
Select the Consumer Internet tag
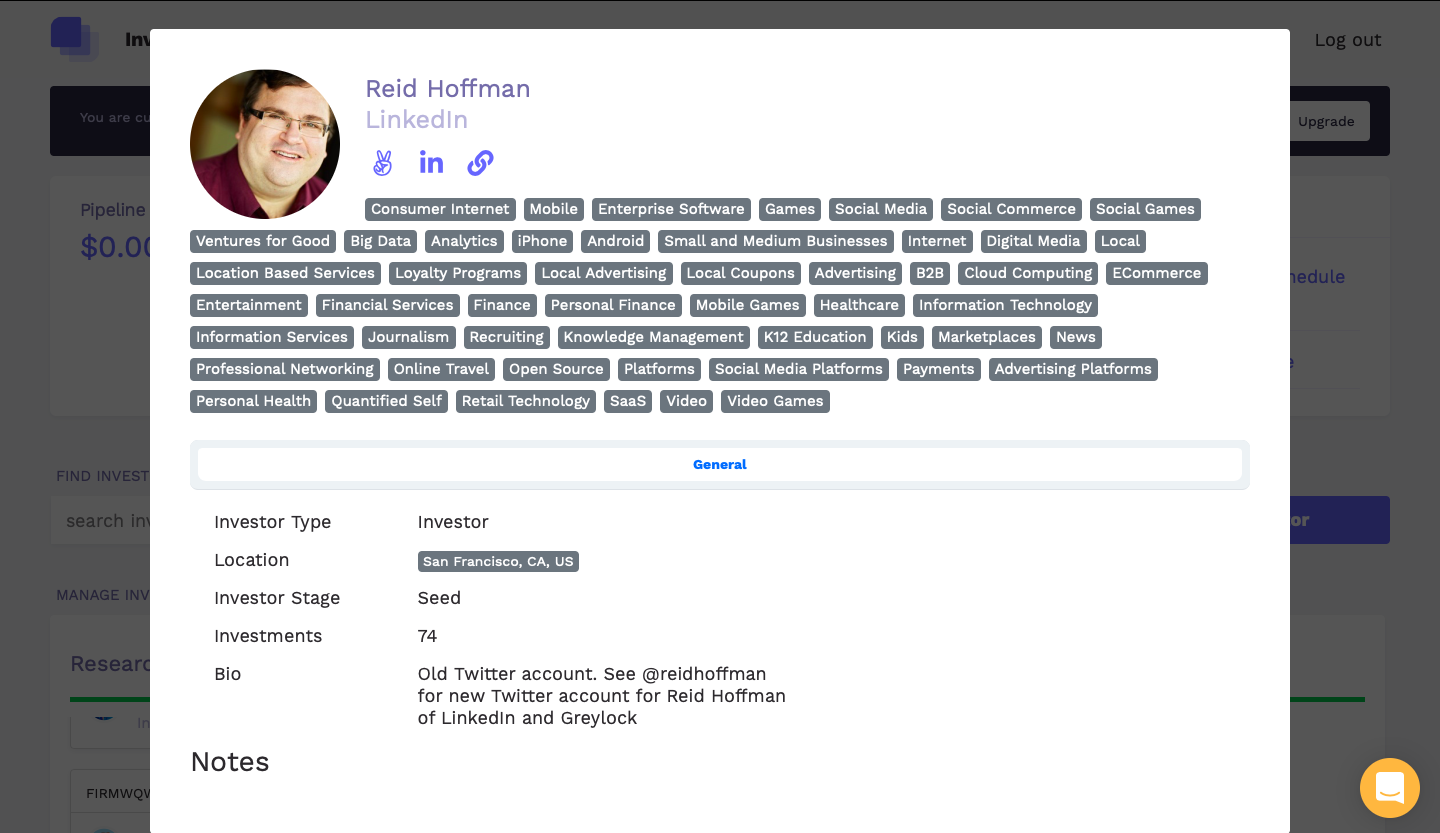[440, 209]
